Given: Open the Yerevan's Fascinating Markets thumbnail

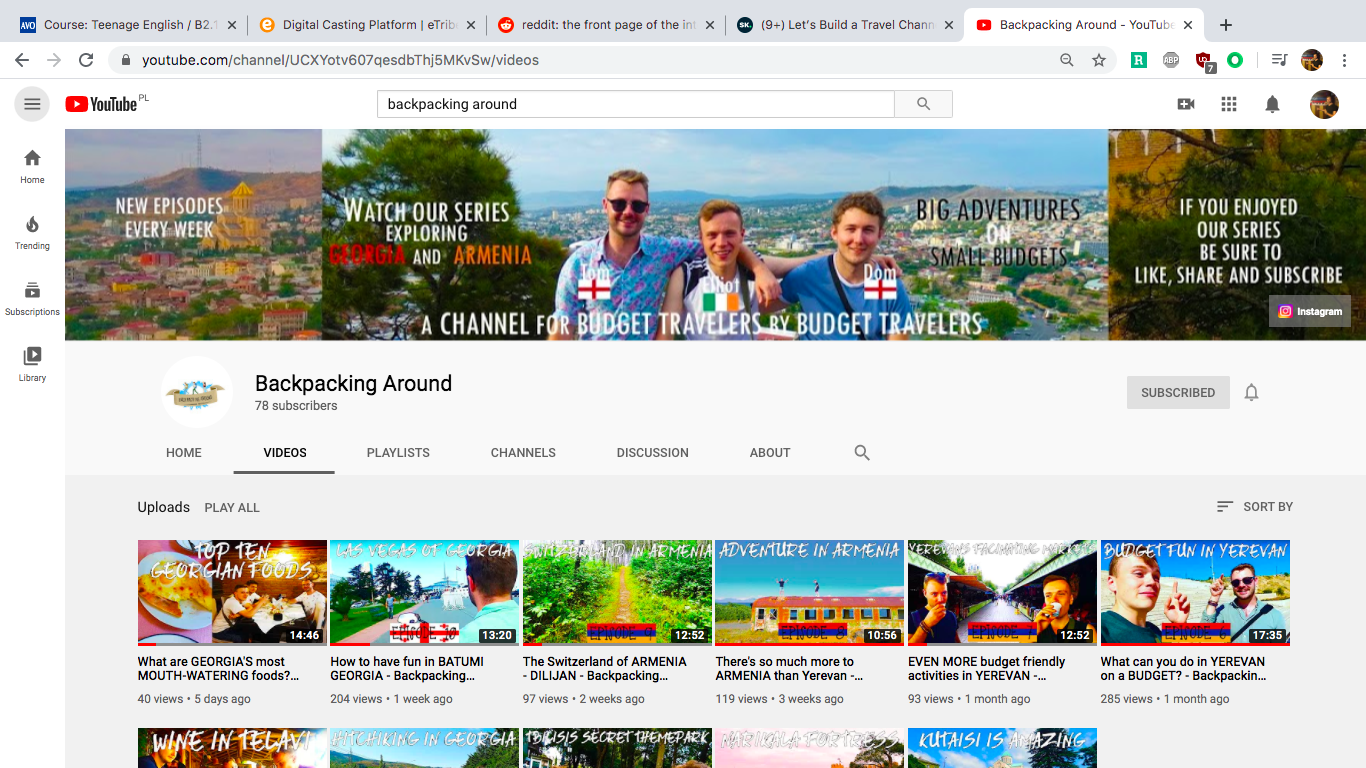Looking at the screenshot, I should (1003, 593).
